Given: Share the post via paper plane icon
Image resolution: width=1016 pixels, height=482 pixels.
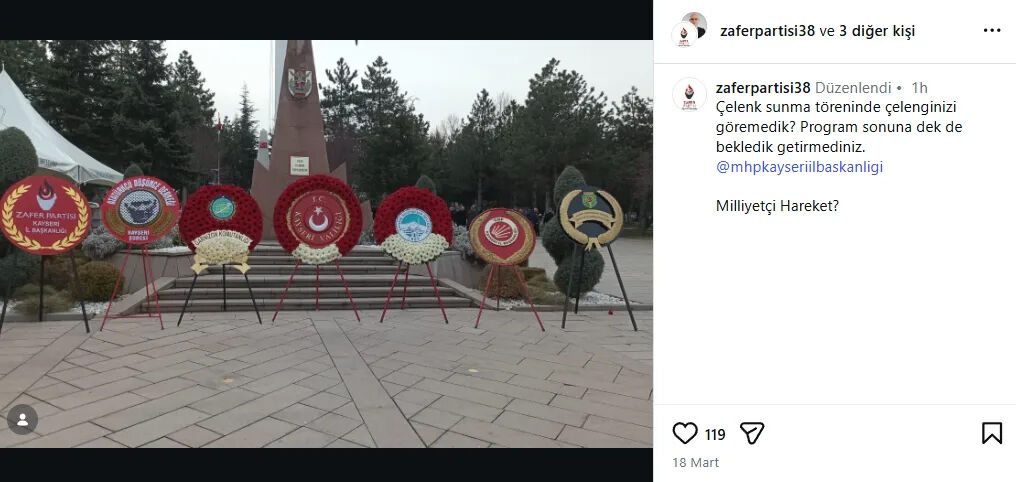Looking at the screenshot, I should tap(752, 433).
